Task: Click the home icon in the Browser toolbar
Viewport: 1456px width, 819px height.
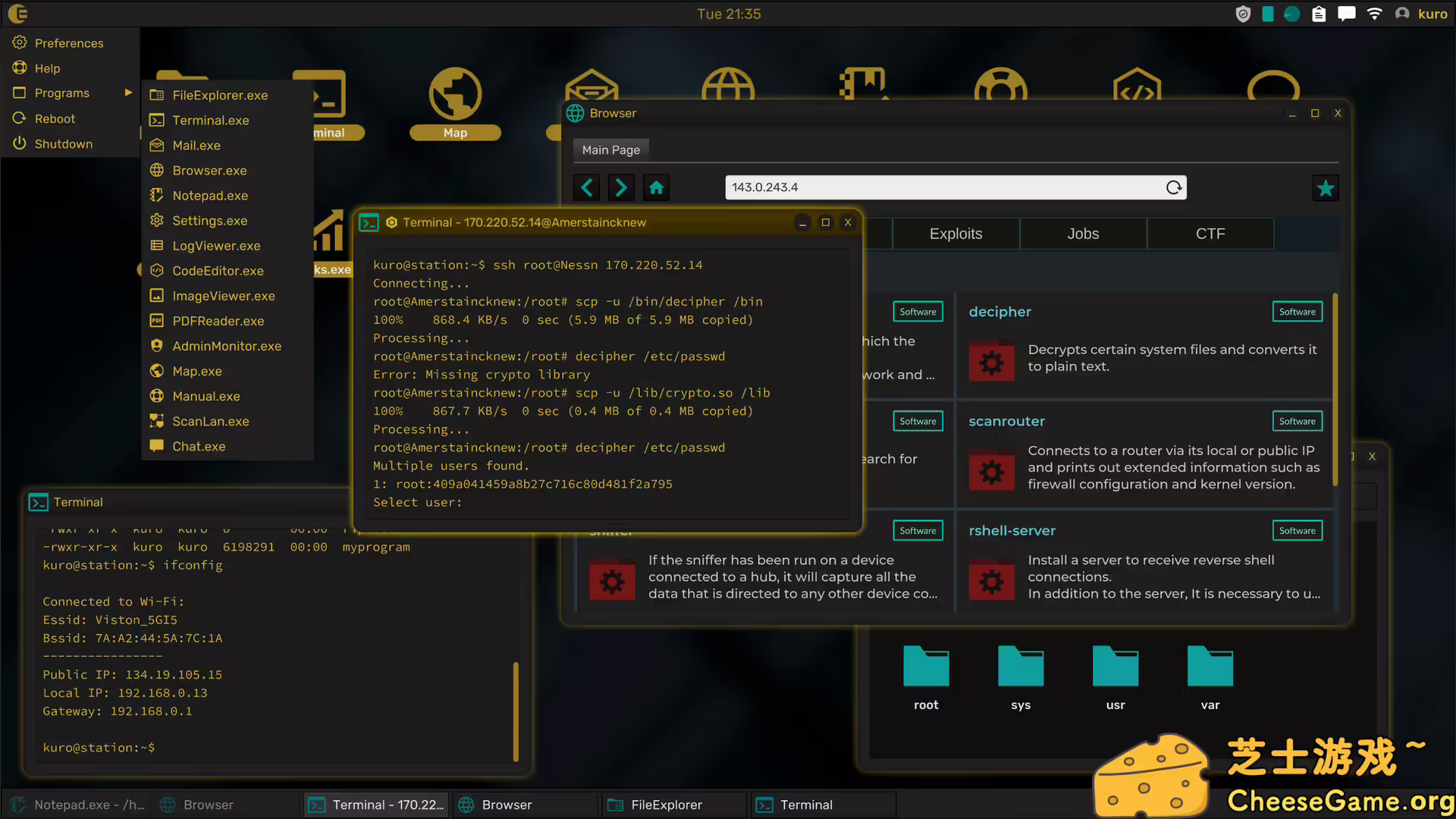Action: (656, 187)
